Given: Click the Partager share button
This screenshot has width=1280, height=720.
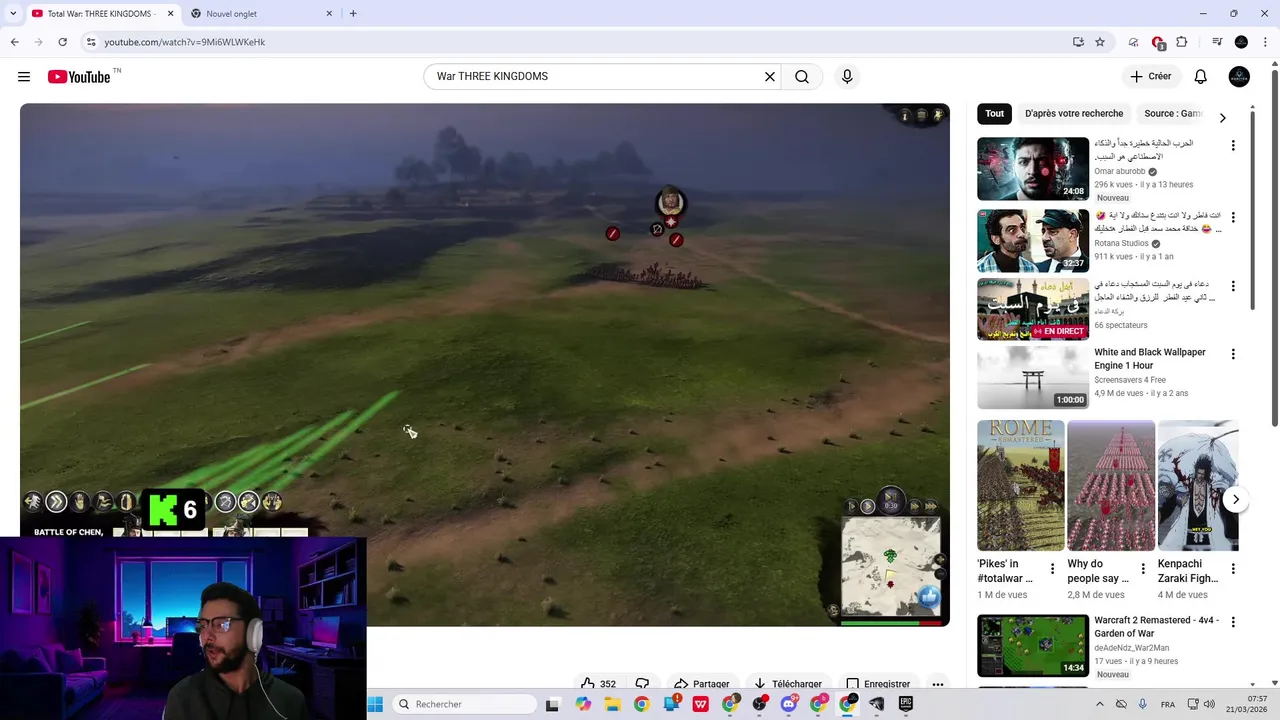Looking at the screenshot, I should 701,684.
